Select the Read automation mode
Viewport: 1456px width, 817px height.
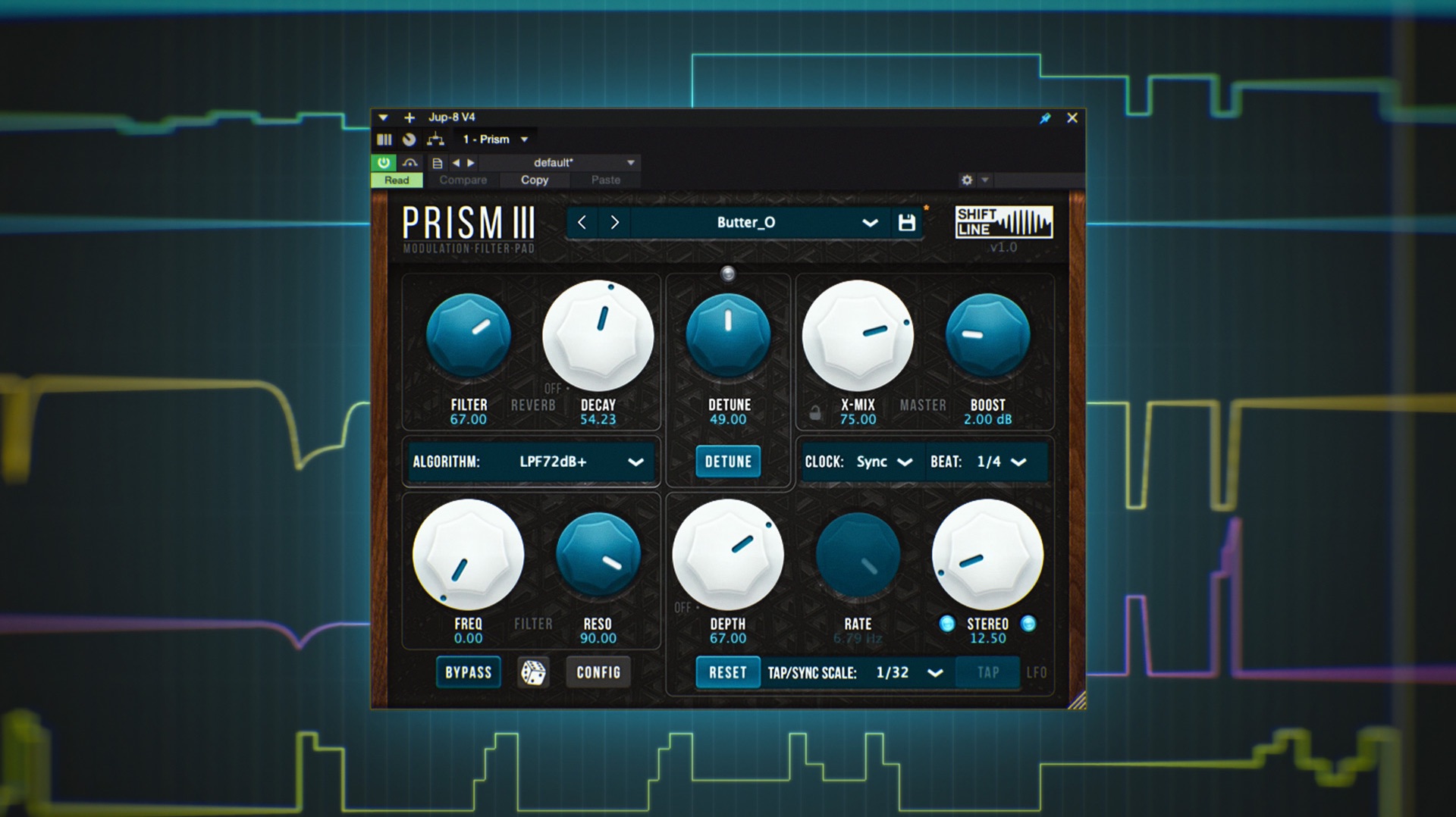coord(397,180)
